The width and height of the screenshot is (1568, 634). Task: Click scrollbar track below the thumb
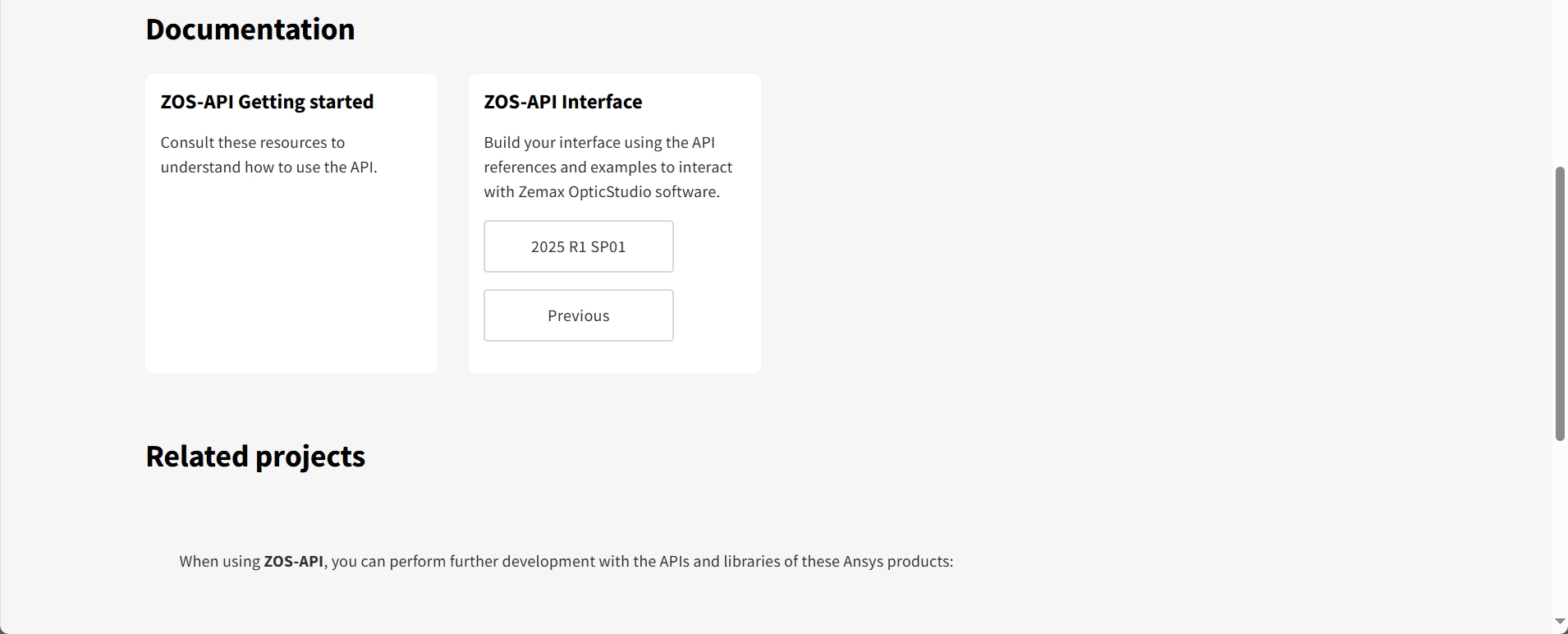(1559, 526)
